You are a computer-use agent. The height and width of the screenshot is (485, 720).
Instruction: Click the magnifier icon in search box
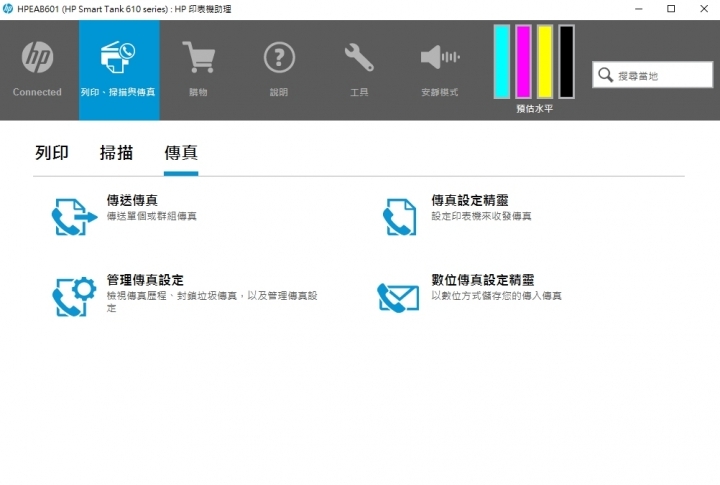click(606, 75)
